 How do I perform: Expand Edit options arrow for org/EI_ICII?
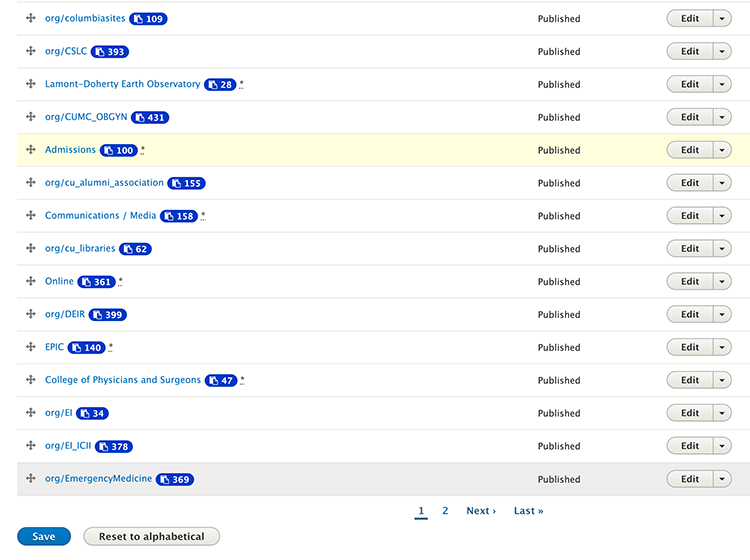pyautogui.click(x=722, y=446)
